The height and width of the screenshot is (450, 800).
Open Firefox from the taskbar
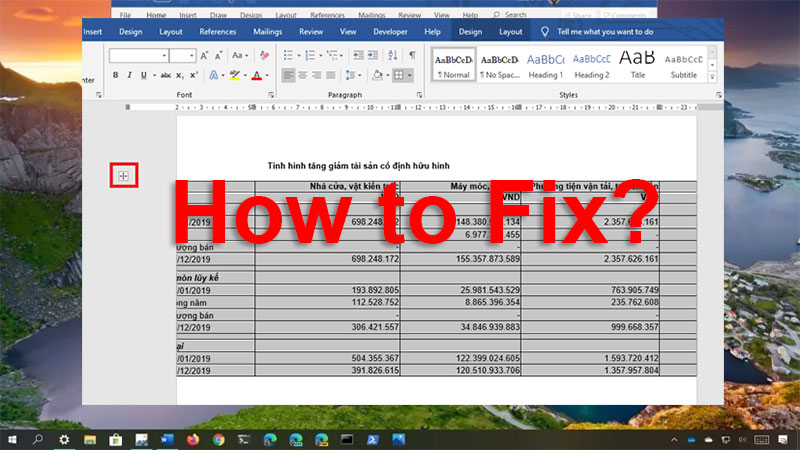click(x=192, y=439)
